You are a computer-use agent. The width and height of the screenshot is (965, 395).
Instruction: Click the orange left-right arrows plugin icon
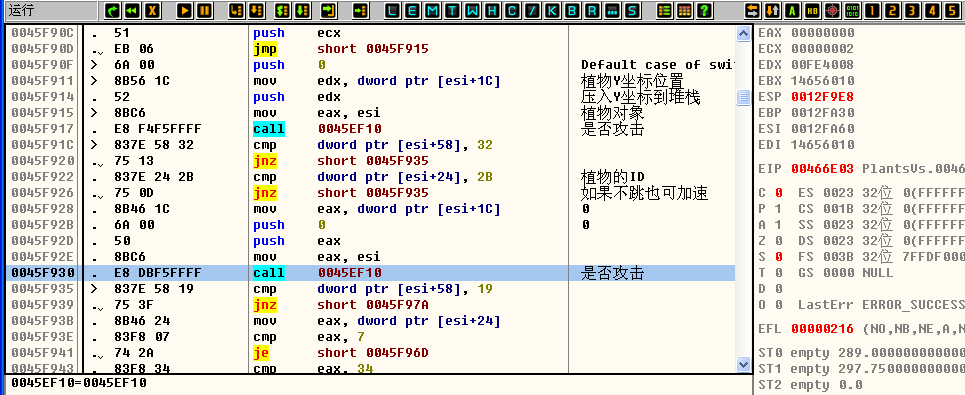[753, 10]
